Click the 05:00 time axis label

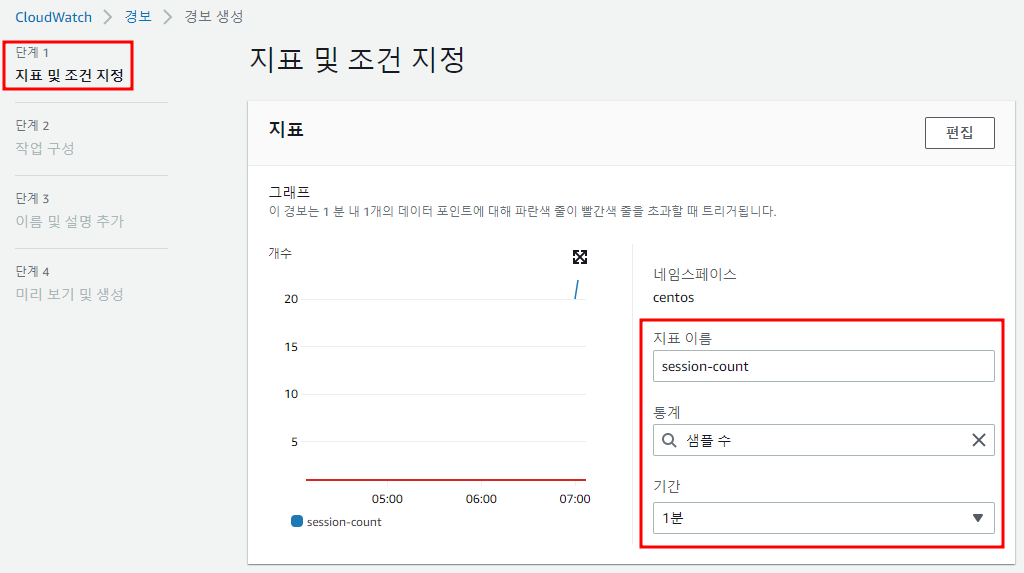(x=387, y=499)
